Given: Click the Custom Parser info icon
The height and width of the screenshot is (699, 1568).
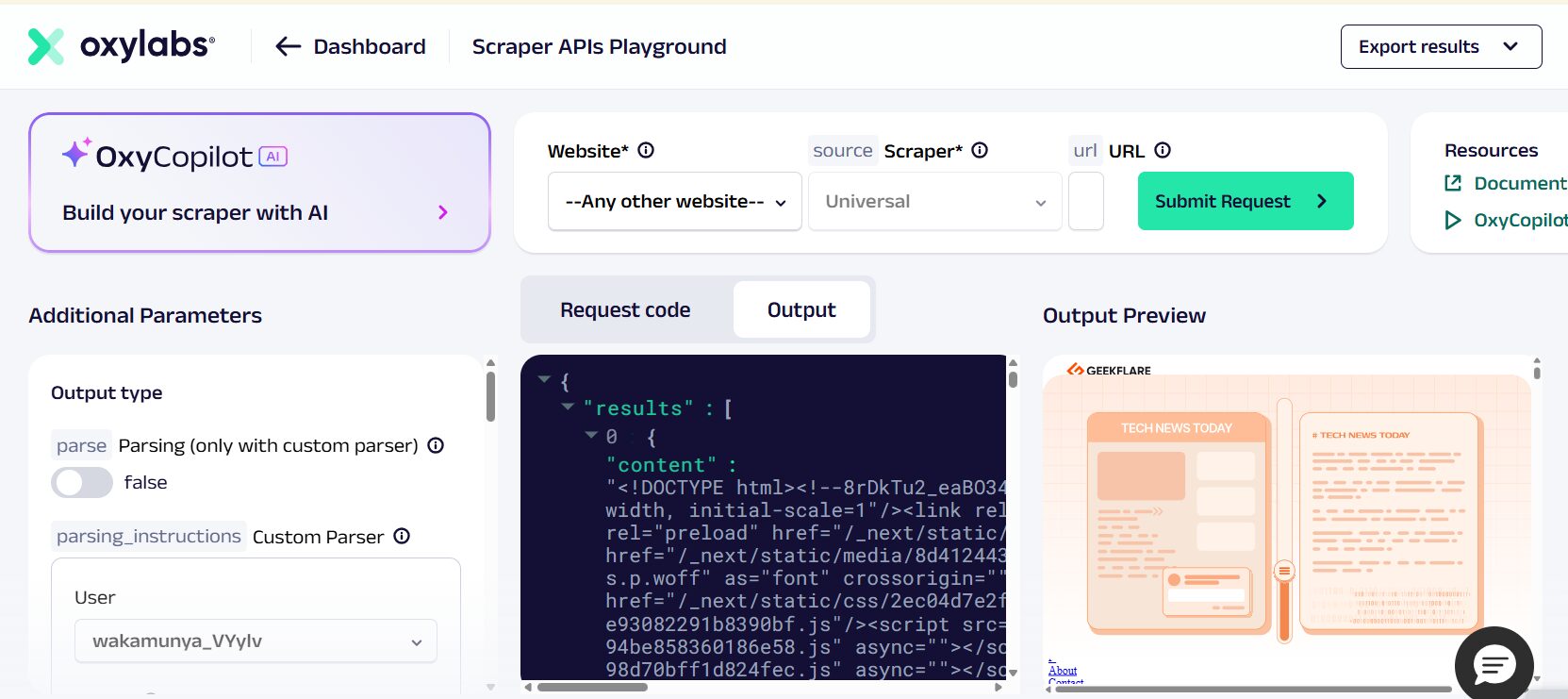Looking at the screenshot, I should click(x=402, y=536).
